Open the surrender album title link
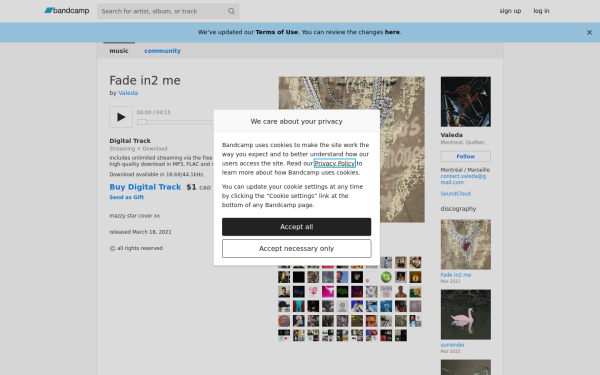This screenshot has height=375, width=600. coord(452,345)
